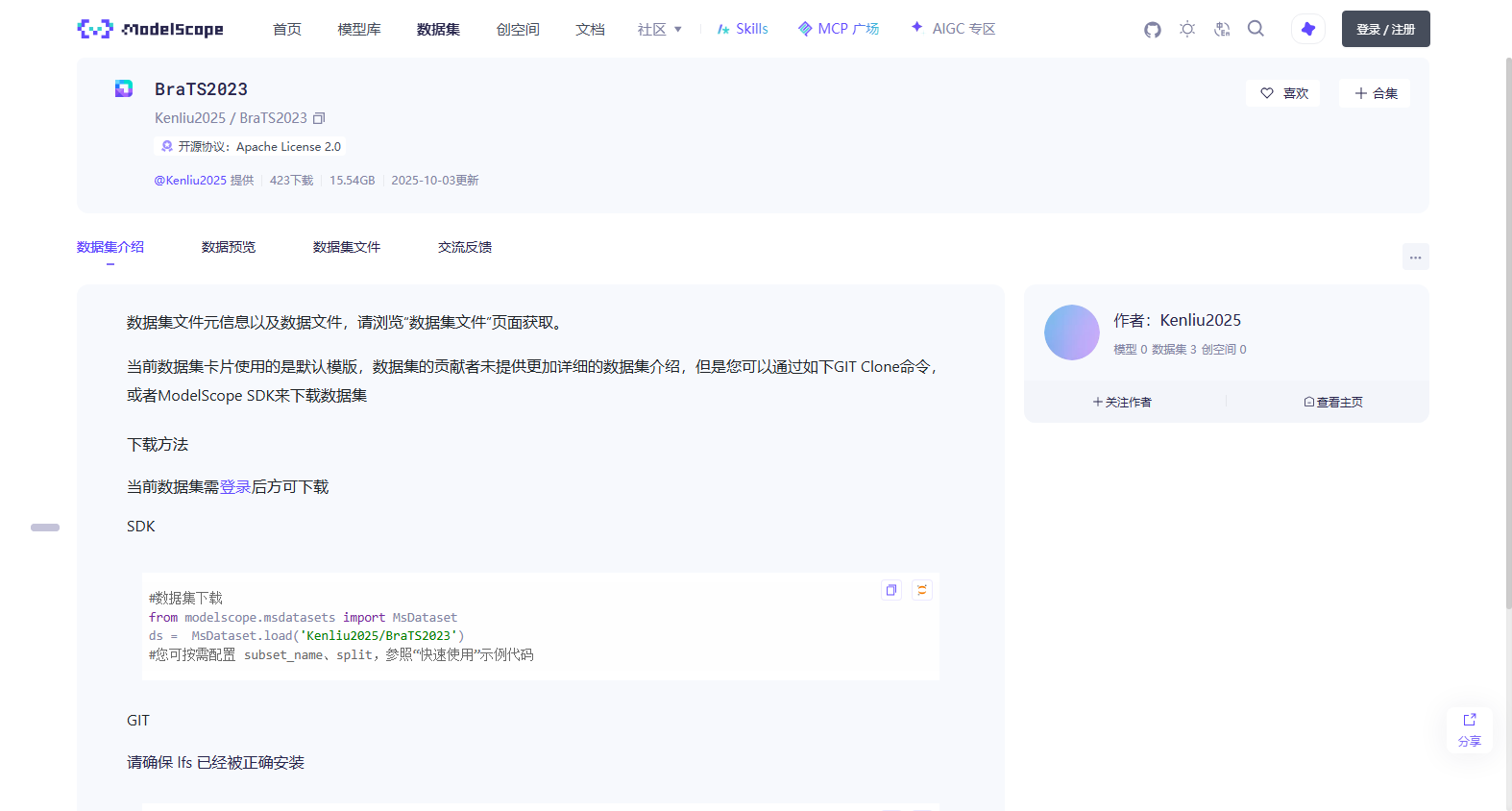Screen dimensions: 1512x811
Task: Open 文档 in the top navigation
Action: [x=590, y=30]
